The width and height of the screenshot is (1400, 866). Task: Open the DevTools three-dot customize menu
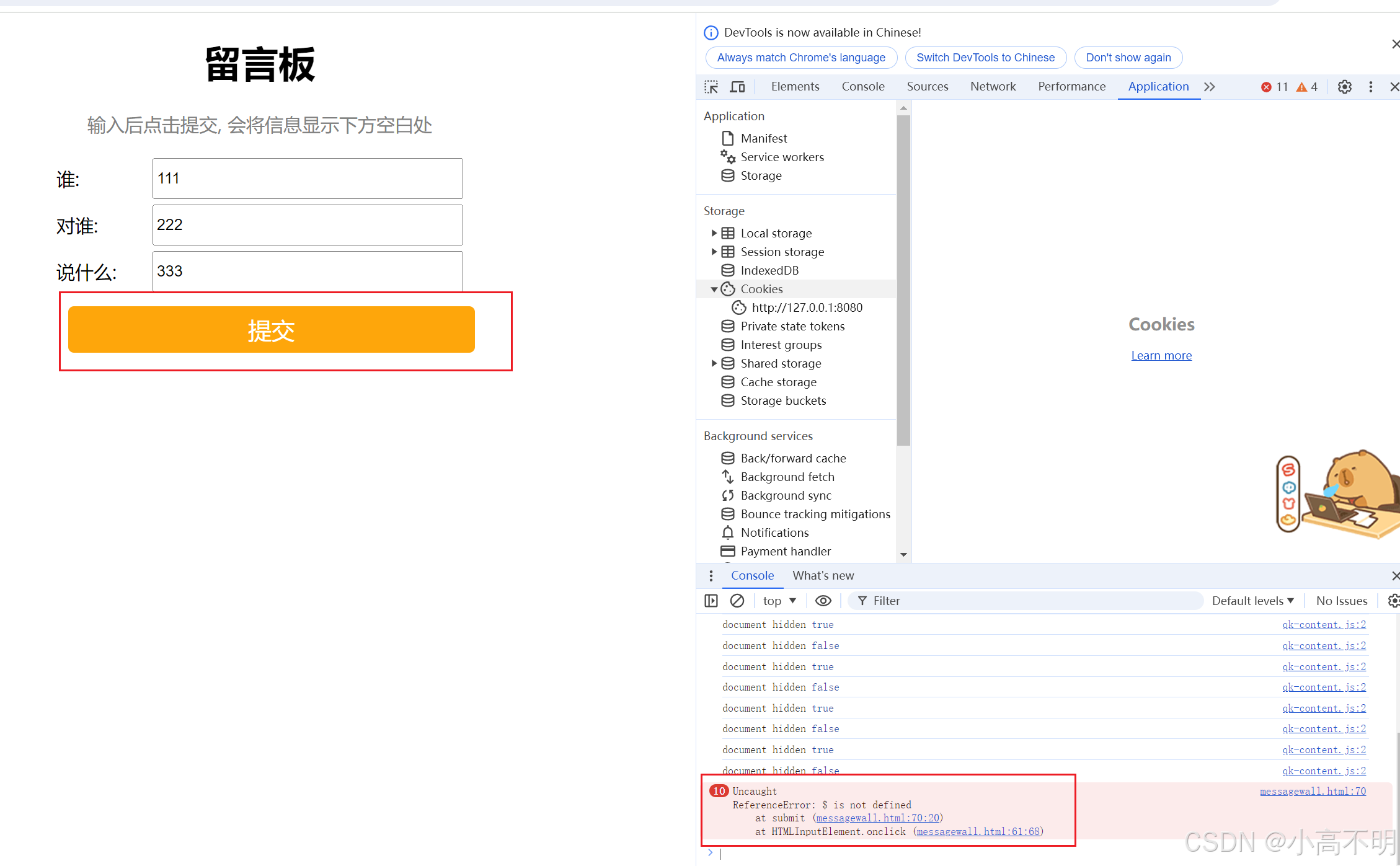pos(1371,87)
